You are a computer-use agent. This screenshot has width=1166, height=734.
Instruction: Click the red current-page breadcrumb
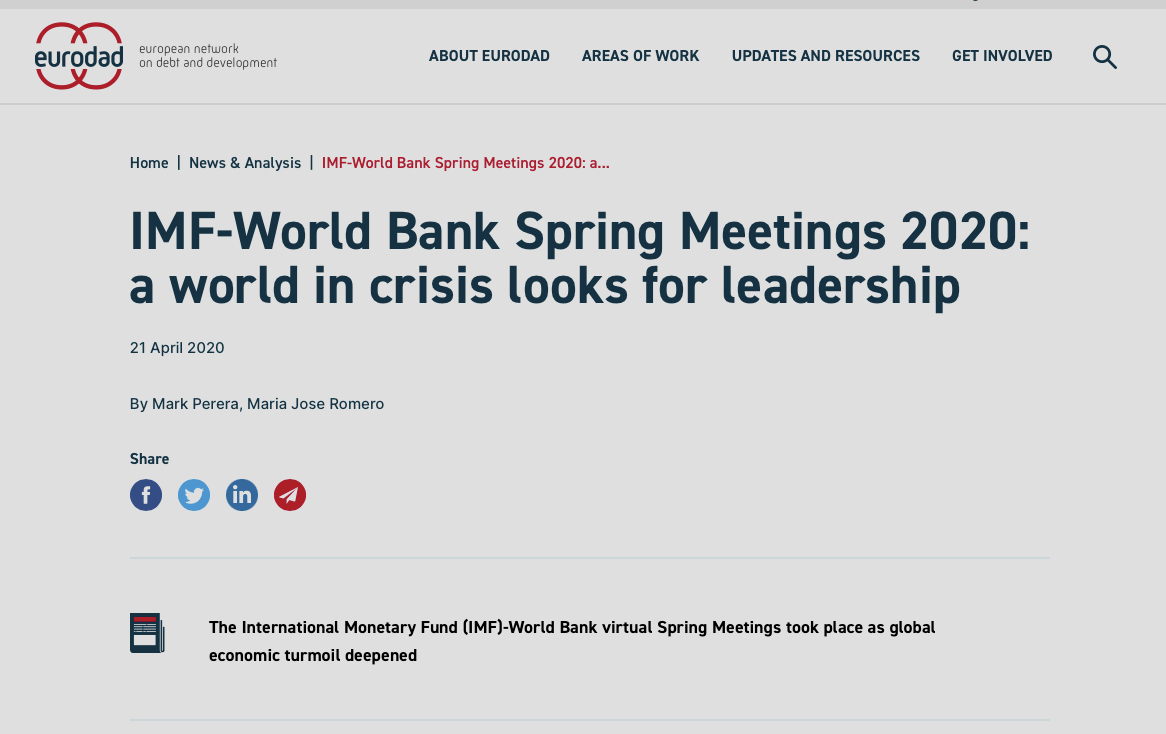coord(465,163)
